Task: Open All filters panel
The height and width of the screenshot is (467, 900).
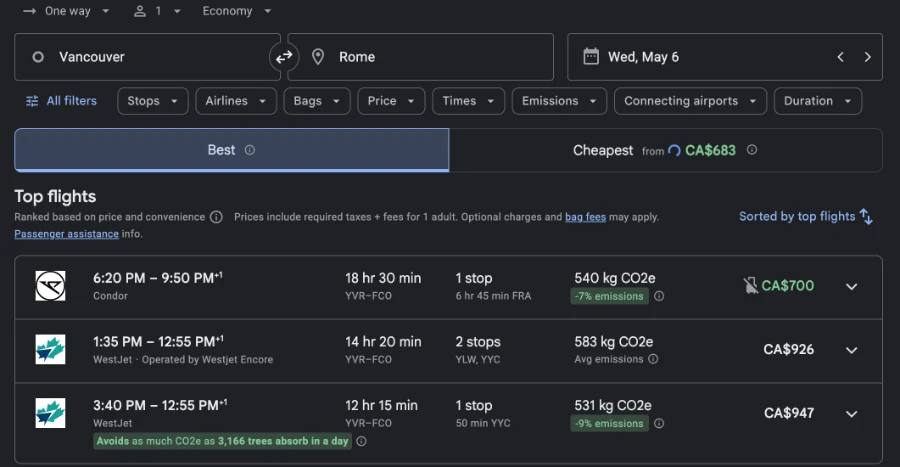Action: 61,101
